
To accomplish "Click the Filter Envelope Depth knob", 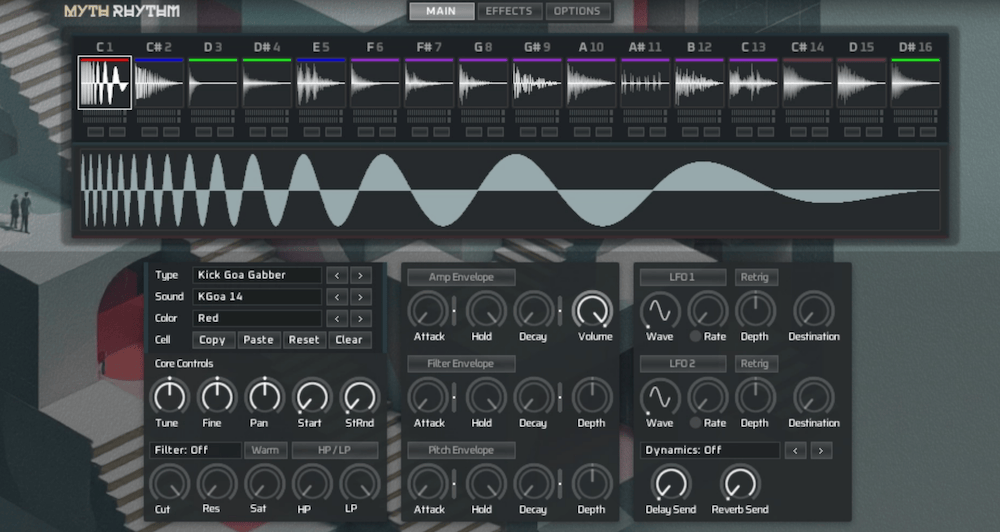I will [x=592, y=396].
